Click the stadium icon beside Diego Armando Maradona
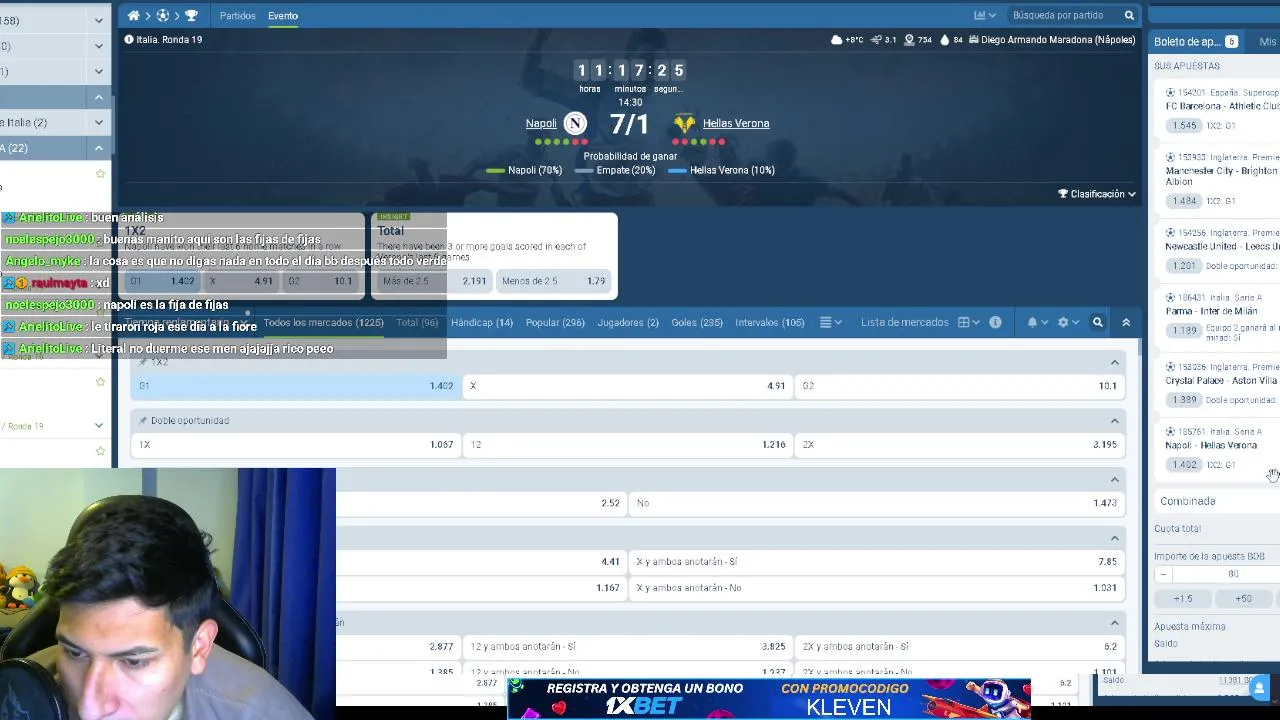 tap(973, 40)
